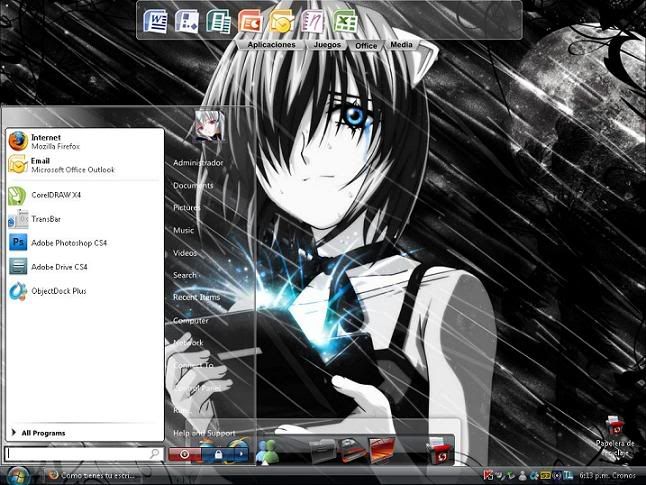Open the Visio icon in the dock

coord(187,21)
